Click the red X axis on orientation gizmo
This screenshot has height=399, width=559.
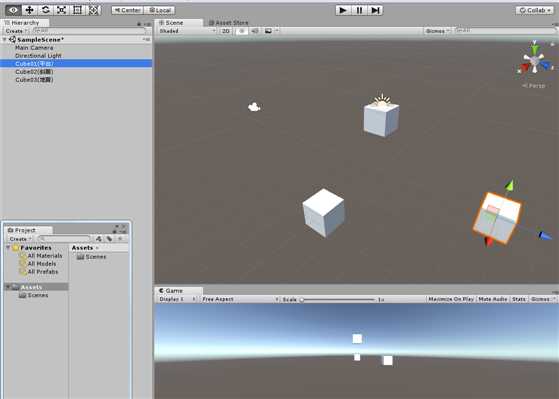524,67
